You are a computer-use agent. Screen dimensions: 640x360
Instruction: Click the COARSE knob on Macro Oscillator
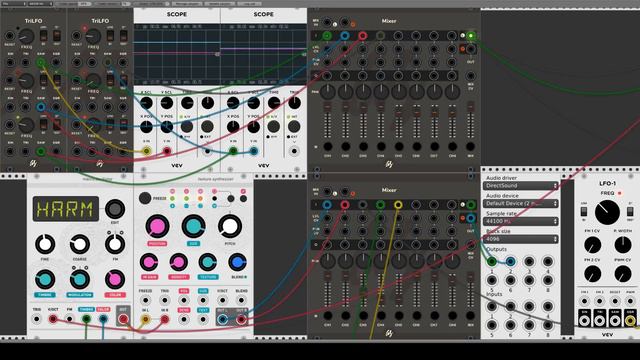pyautogui.click(x=80, y=244)
